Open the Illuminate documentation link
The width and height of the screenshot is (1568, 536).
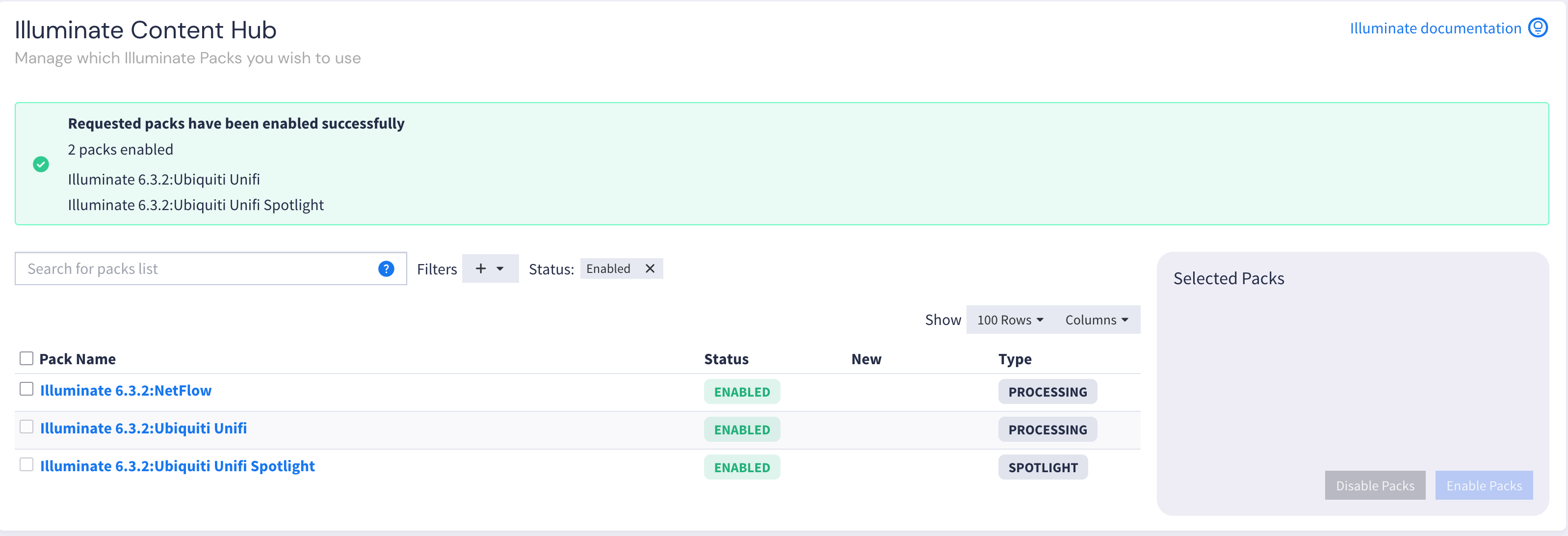1436,28
